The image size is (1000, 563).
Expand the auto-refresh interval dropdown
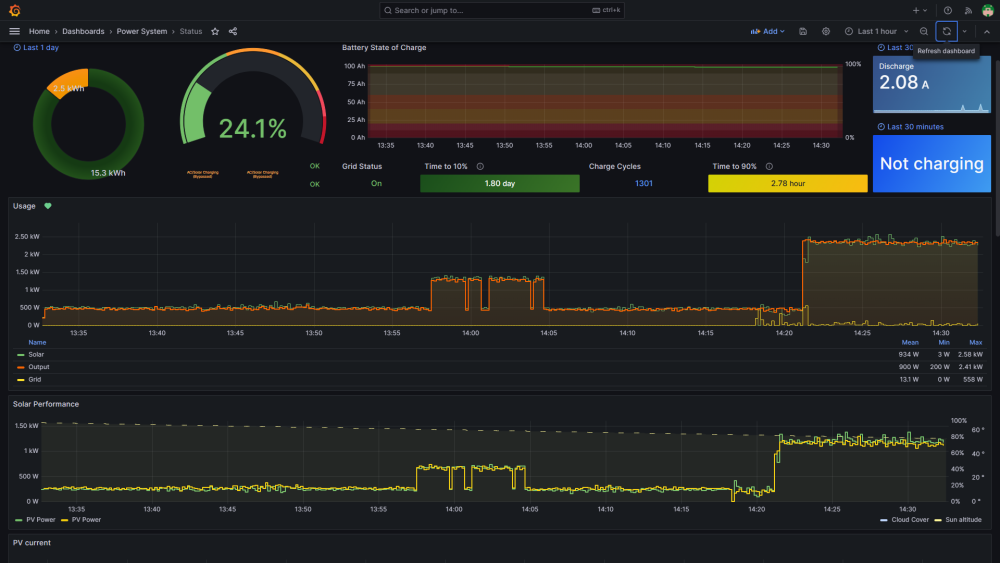coord(964,31)
